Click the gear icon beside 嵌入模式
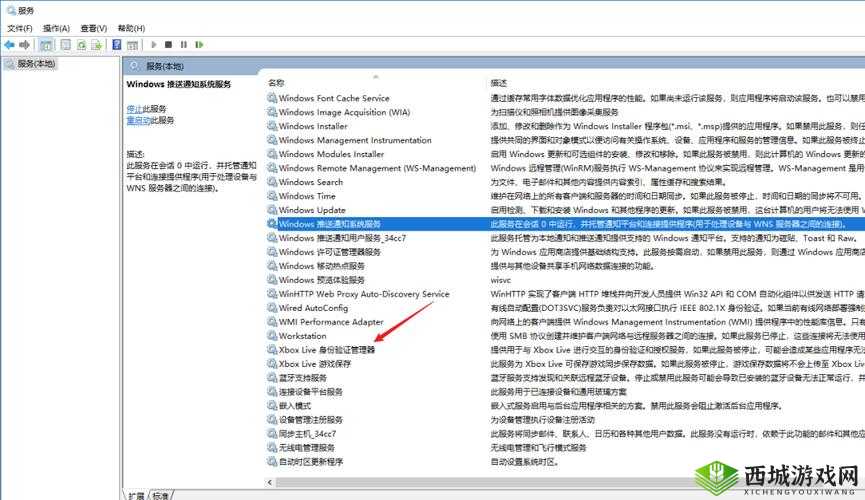Image resolution: width=865 pixels, height=500 pixels. [x=272, y=406]
